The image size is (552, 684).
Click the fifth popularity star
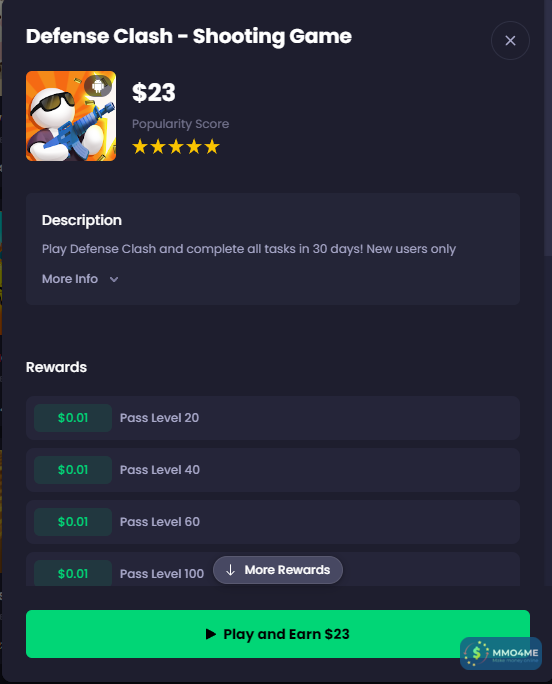[212, 147]
